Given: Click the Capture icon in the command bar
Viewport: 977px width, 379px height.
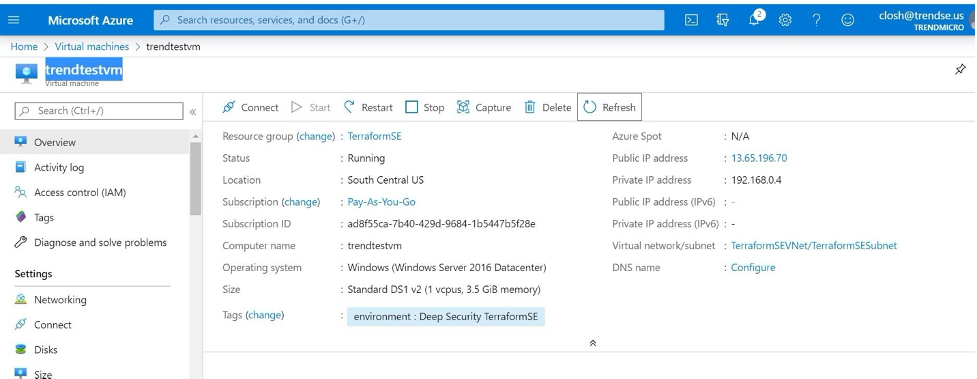Looking at the screenshot, I should pos(463,107).
